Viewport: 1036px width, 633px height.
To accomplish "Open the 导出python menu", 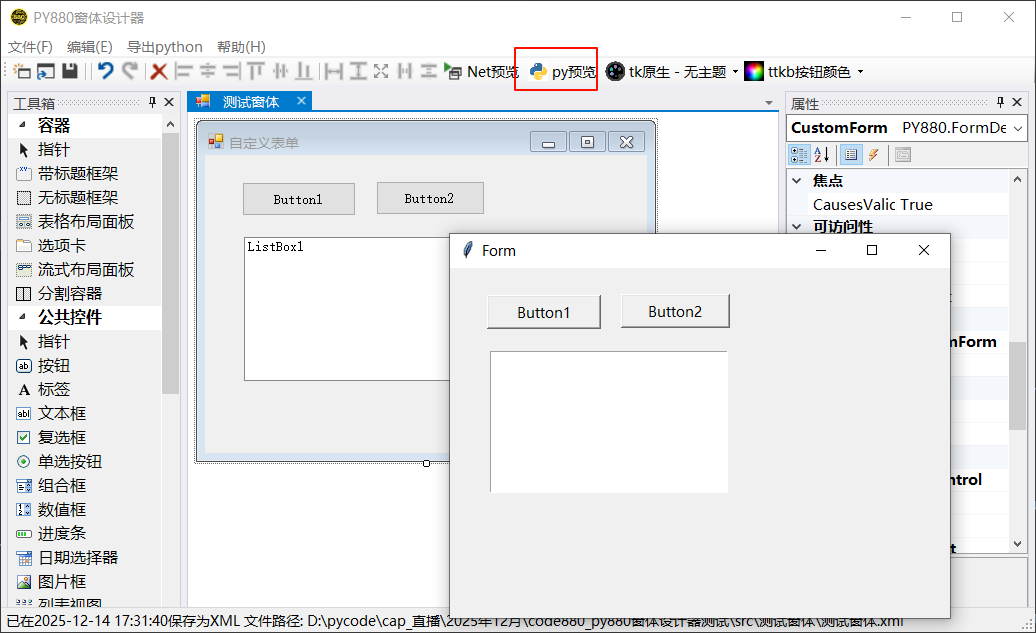I will click(165, 46).
